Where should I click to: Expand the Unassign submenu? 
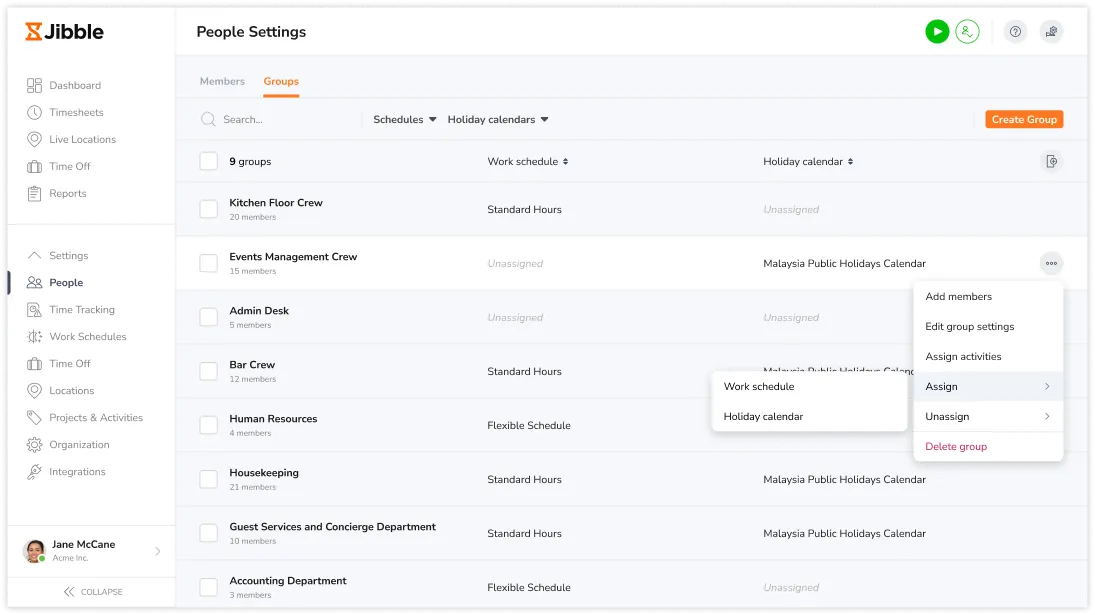click(x=987, y=417)
